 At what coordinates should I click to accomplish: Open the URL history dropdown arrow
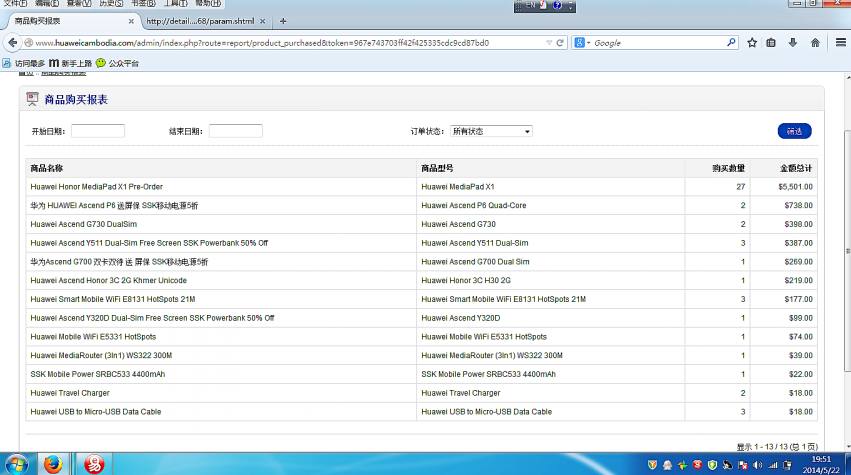[549, 42]
